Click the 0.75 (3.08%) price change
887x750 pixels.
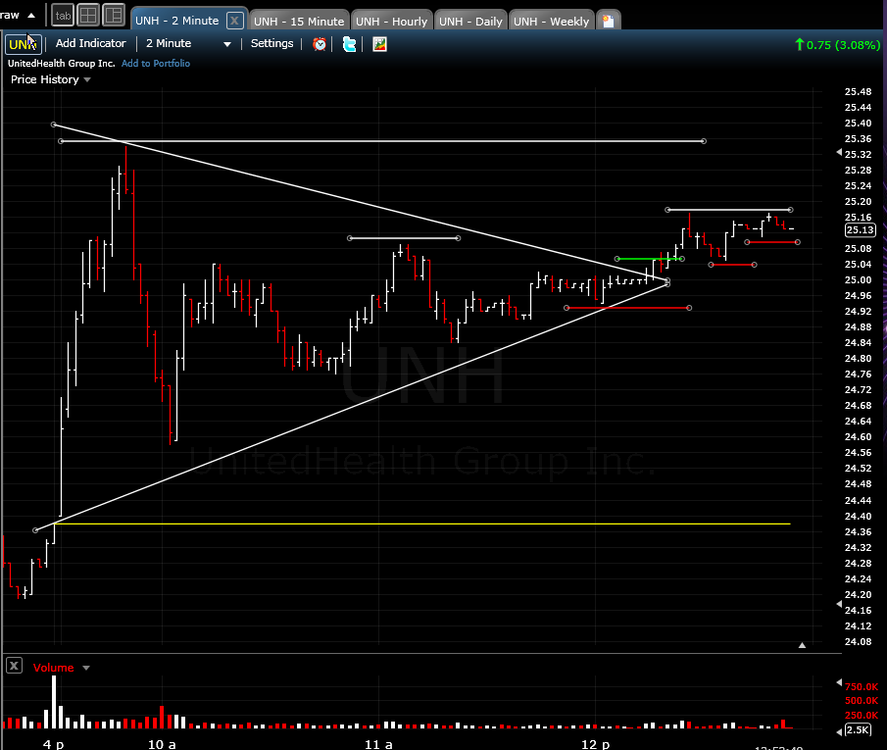(837, 45)
